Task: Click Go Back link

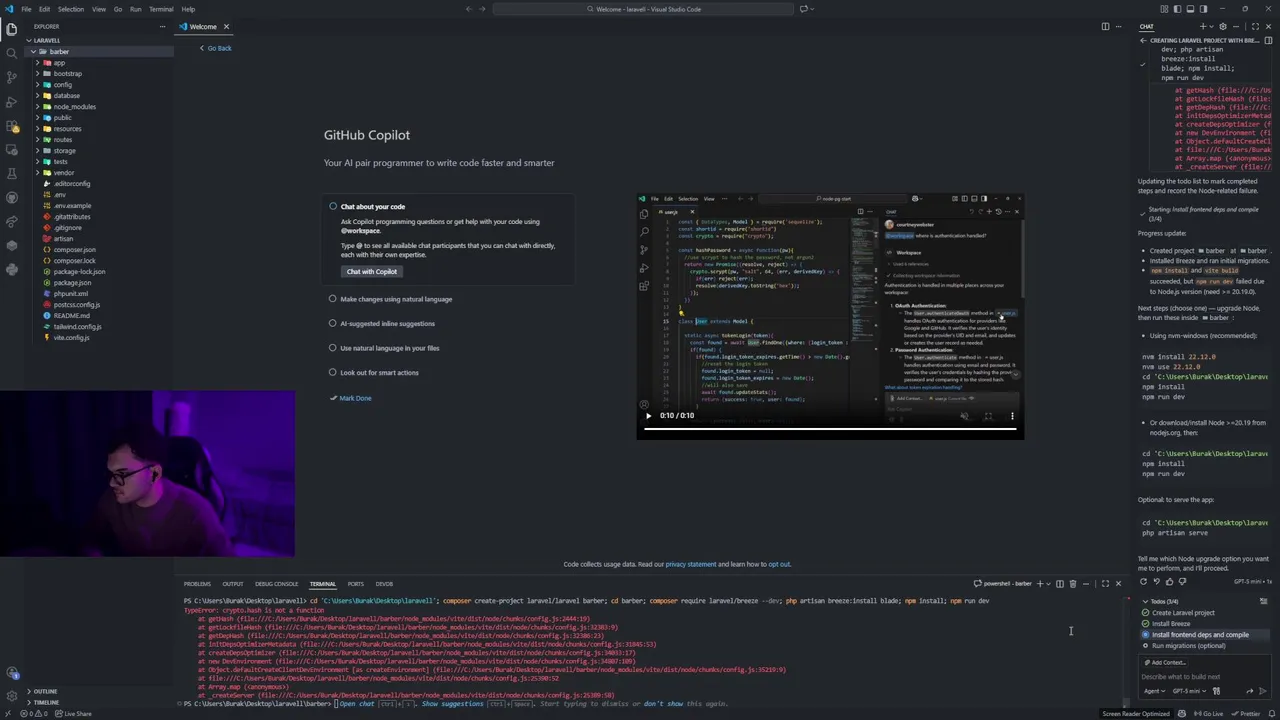Action: 216,48
